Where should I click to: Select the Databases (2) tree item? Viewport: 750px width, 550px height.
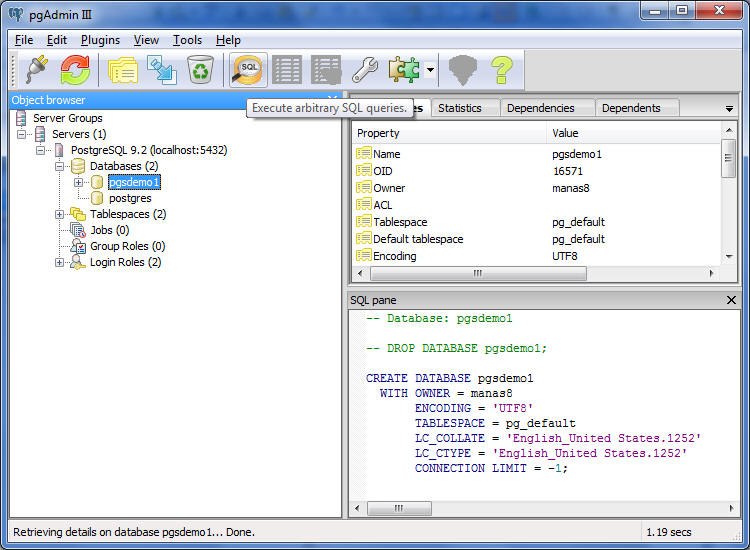click(x=124, y=166)
